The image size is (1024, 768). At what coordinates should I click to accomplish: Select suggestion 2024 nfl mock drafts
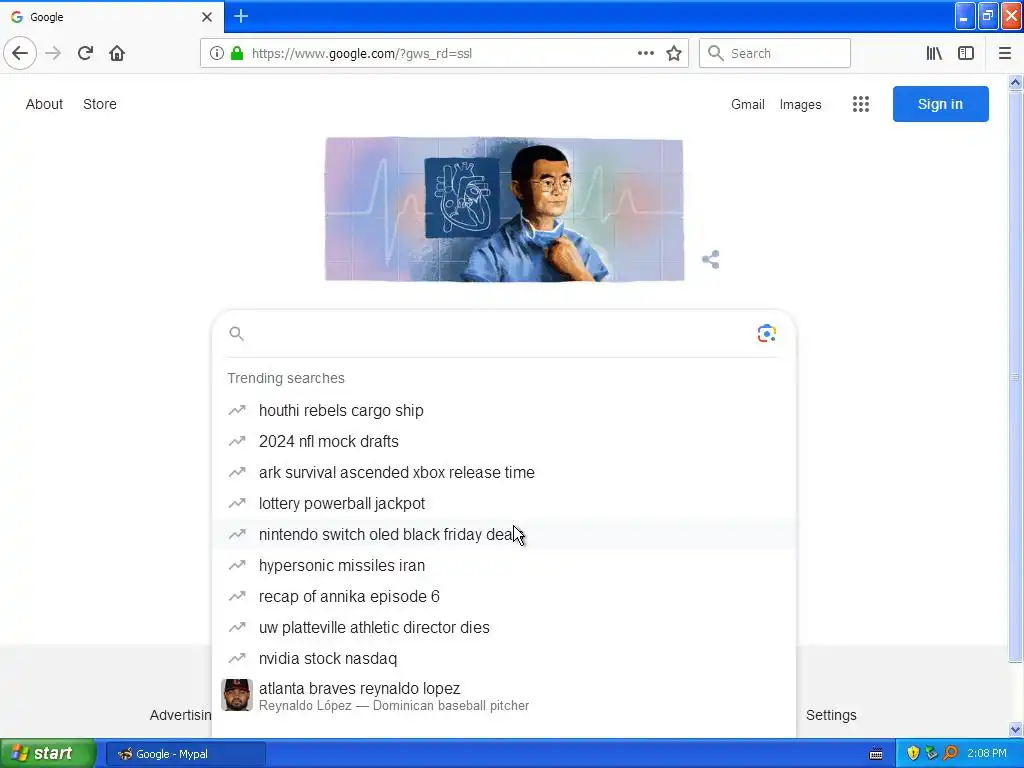click(504, 441)
